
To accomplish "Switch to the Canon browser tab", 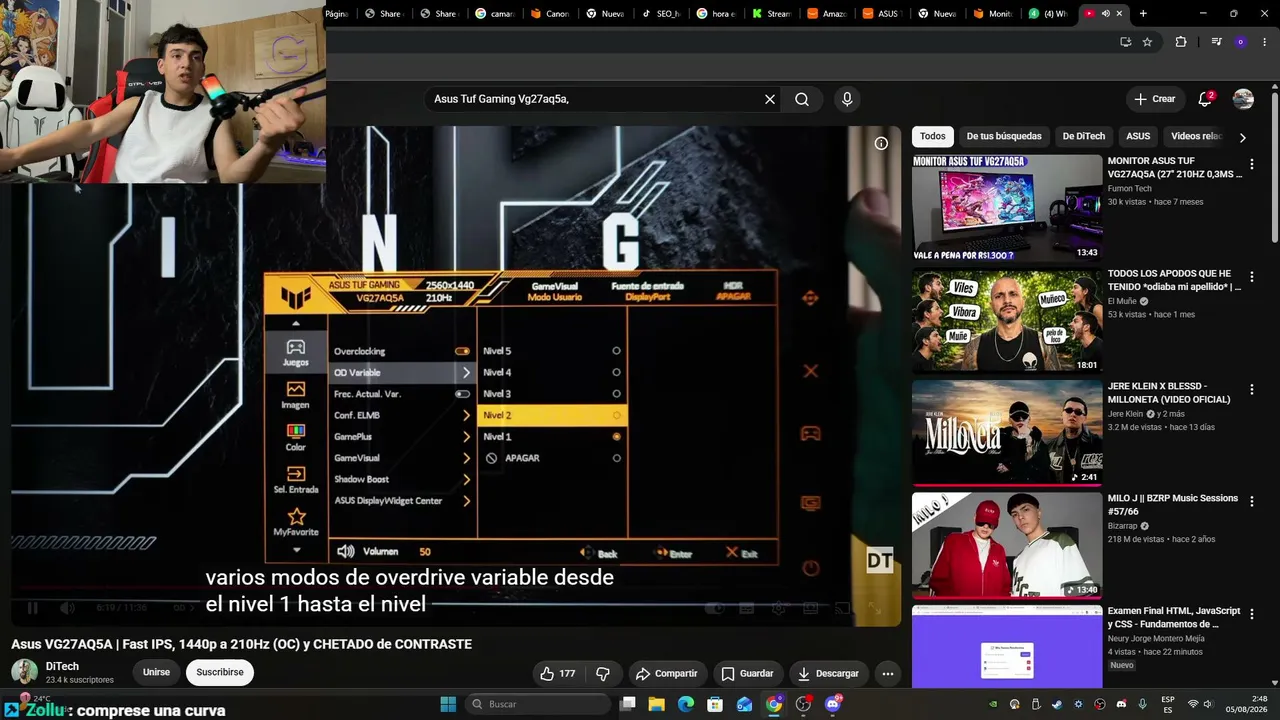I will point(552,14).
